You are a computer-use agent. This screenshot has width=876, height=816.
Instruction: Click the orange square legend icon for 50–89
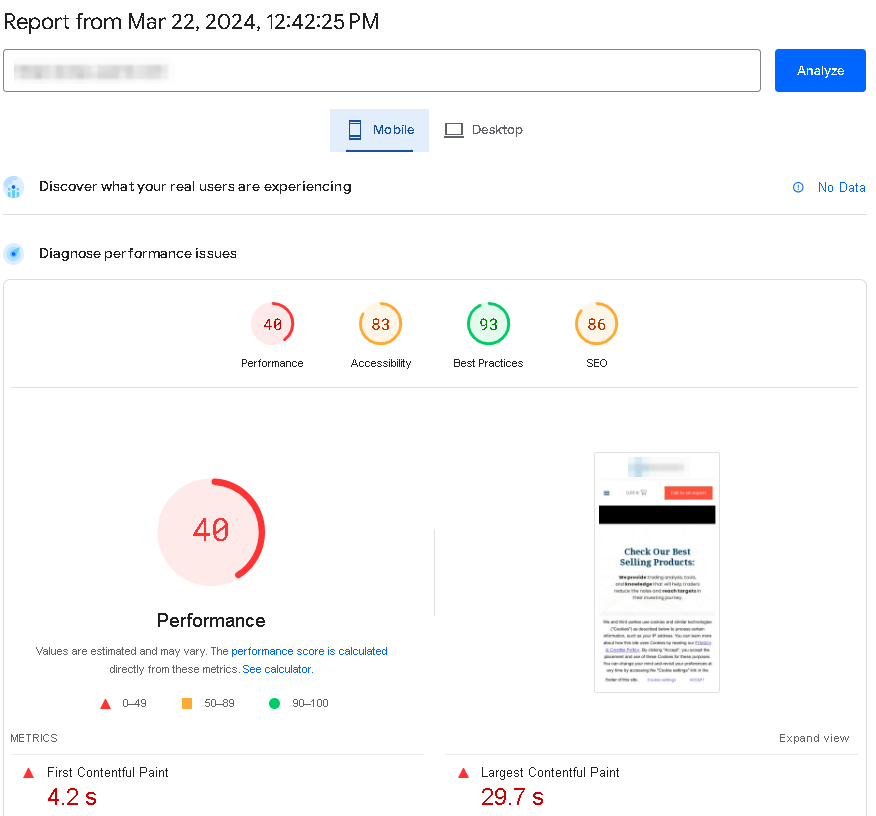[187, 703]
